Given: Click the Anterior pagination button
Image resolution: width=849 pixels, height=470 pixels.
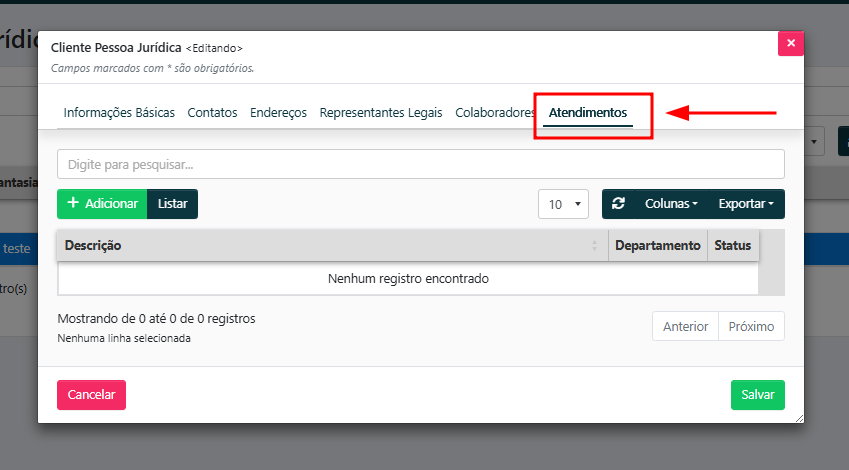Looking at the screenshot, I should pyautogui.click(x=685, y=327).
